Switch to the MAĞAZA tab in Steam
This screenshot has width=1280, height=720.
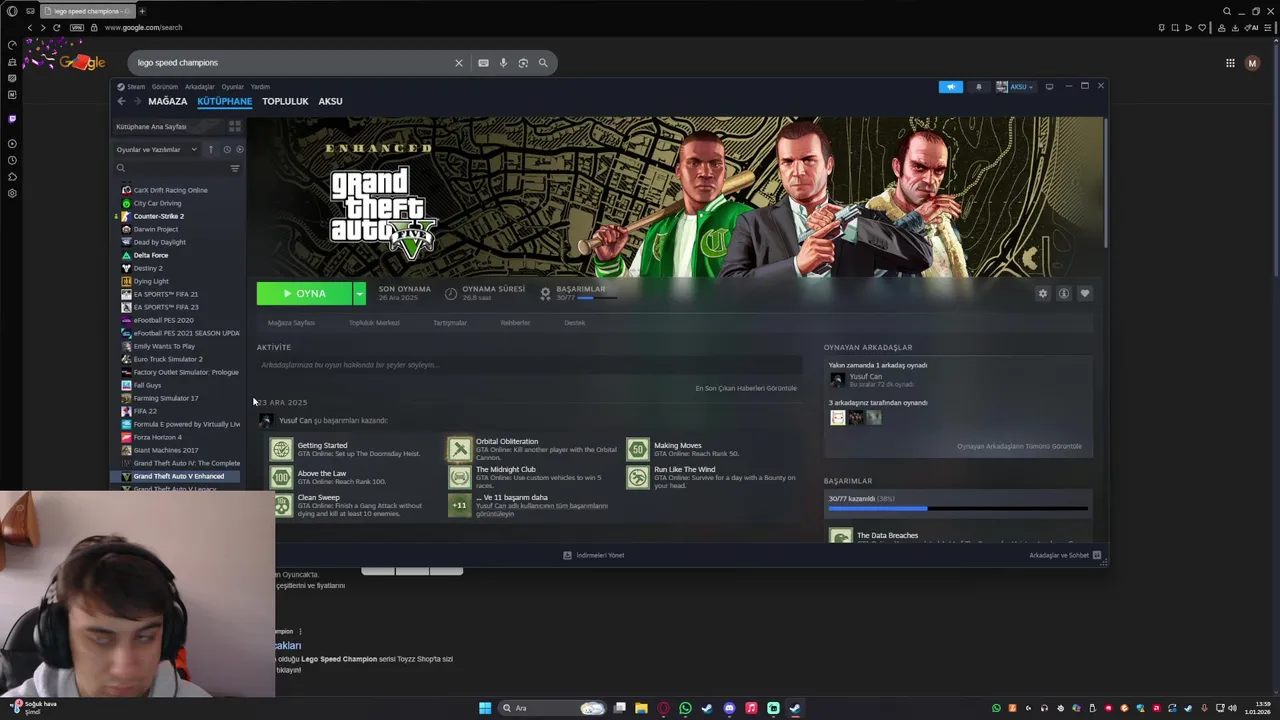tap(167, 101)
